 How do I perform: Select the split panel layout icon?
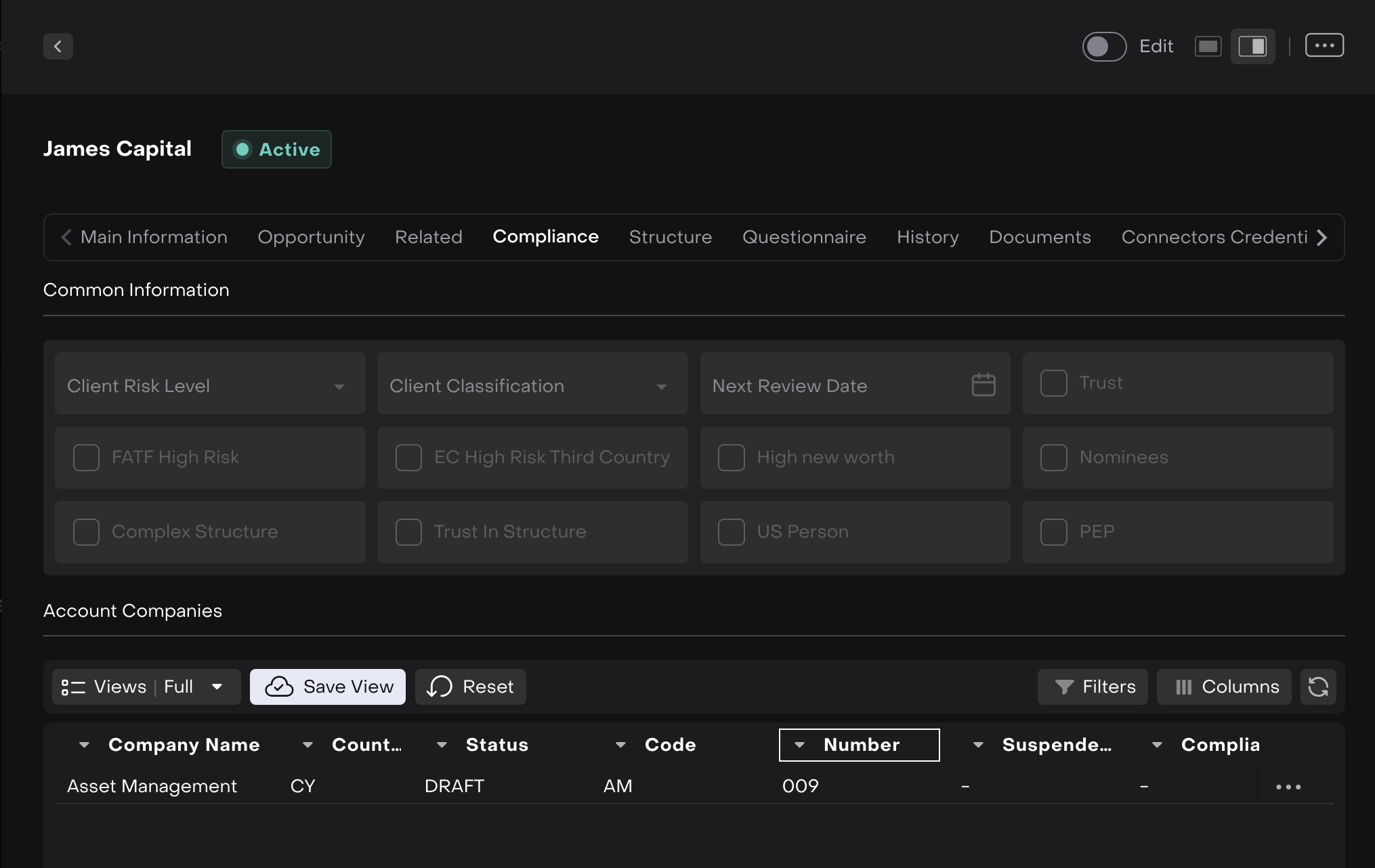[x=1252, y=47]
